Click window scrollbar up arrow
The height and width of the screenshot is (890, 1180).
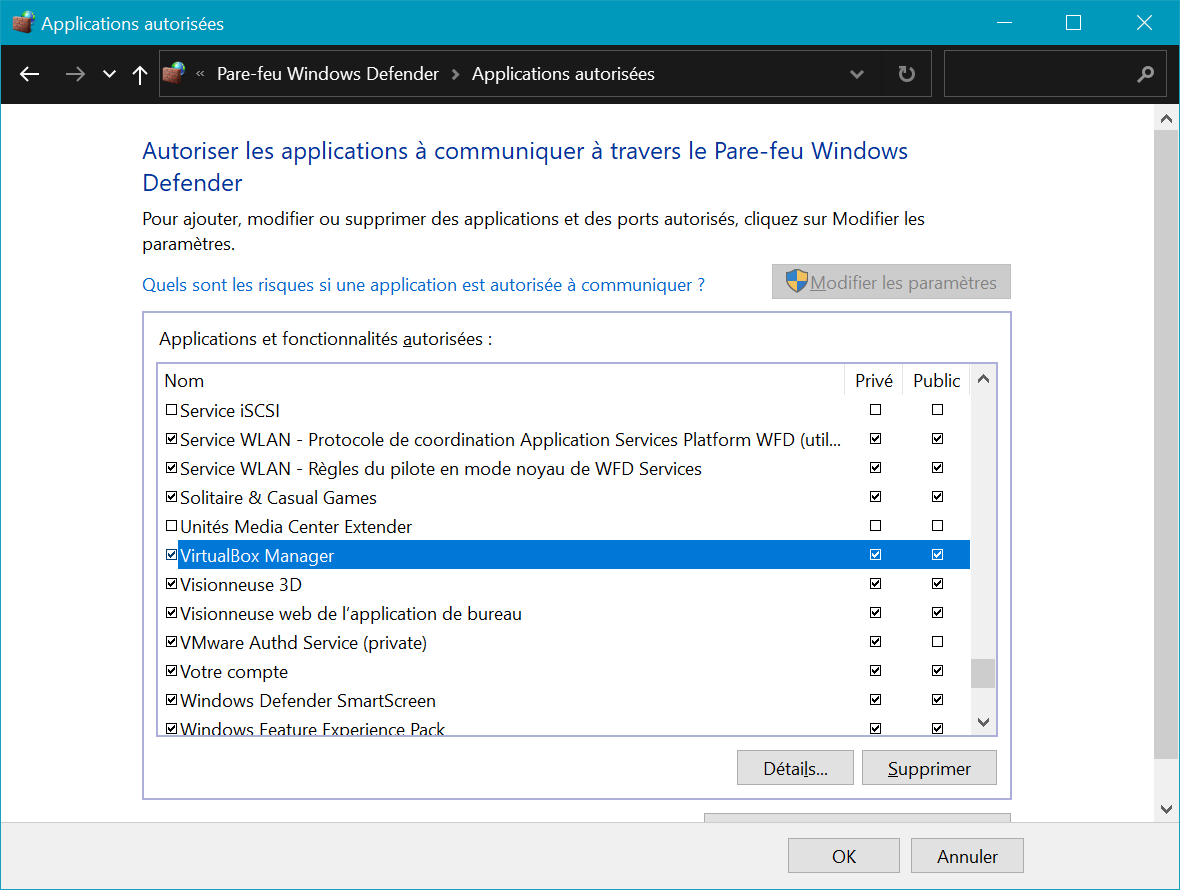pos(1166,118)
